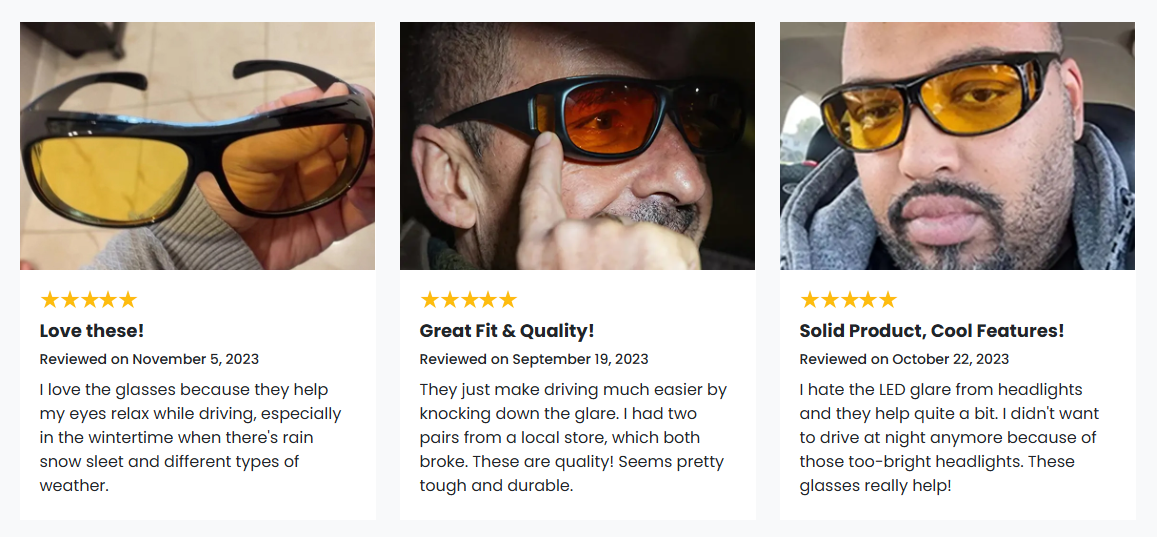The image size is (1157, 537).
Task: Click the first star above 'Great Fit & Quality!'
Action: point(429,300)
